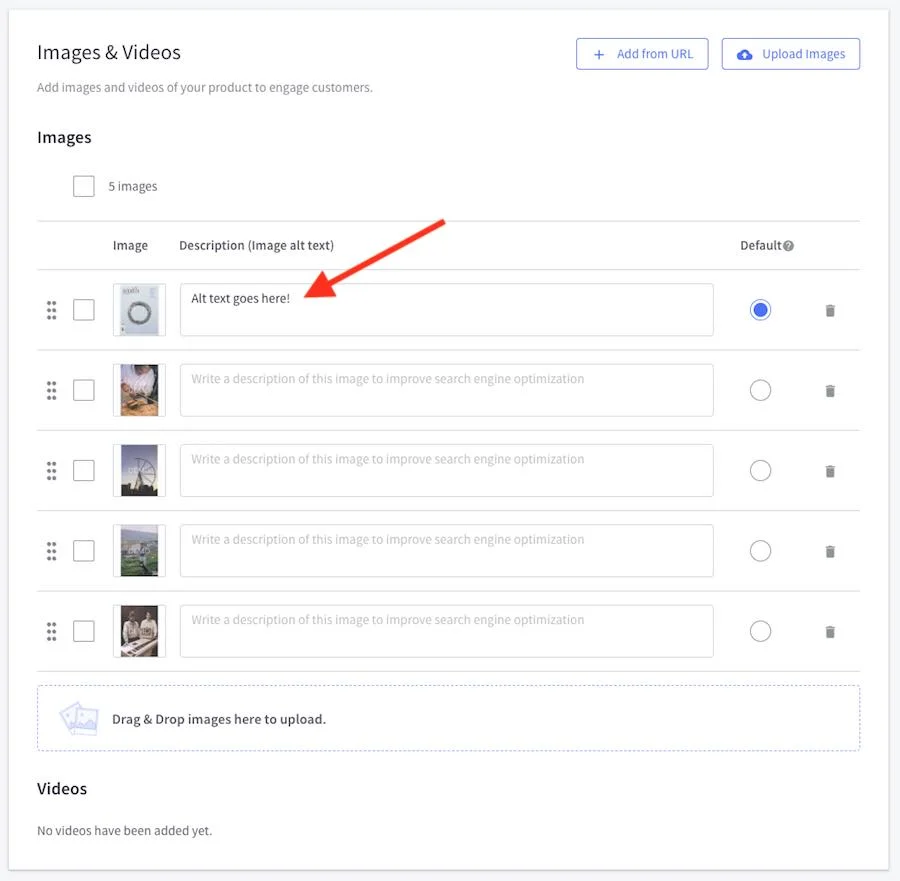Open the fifth image thumbnail of two people

coord(139,631)
